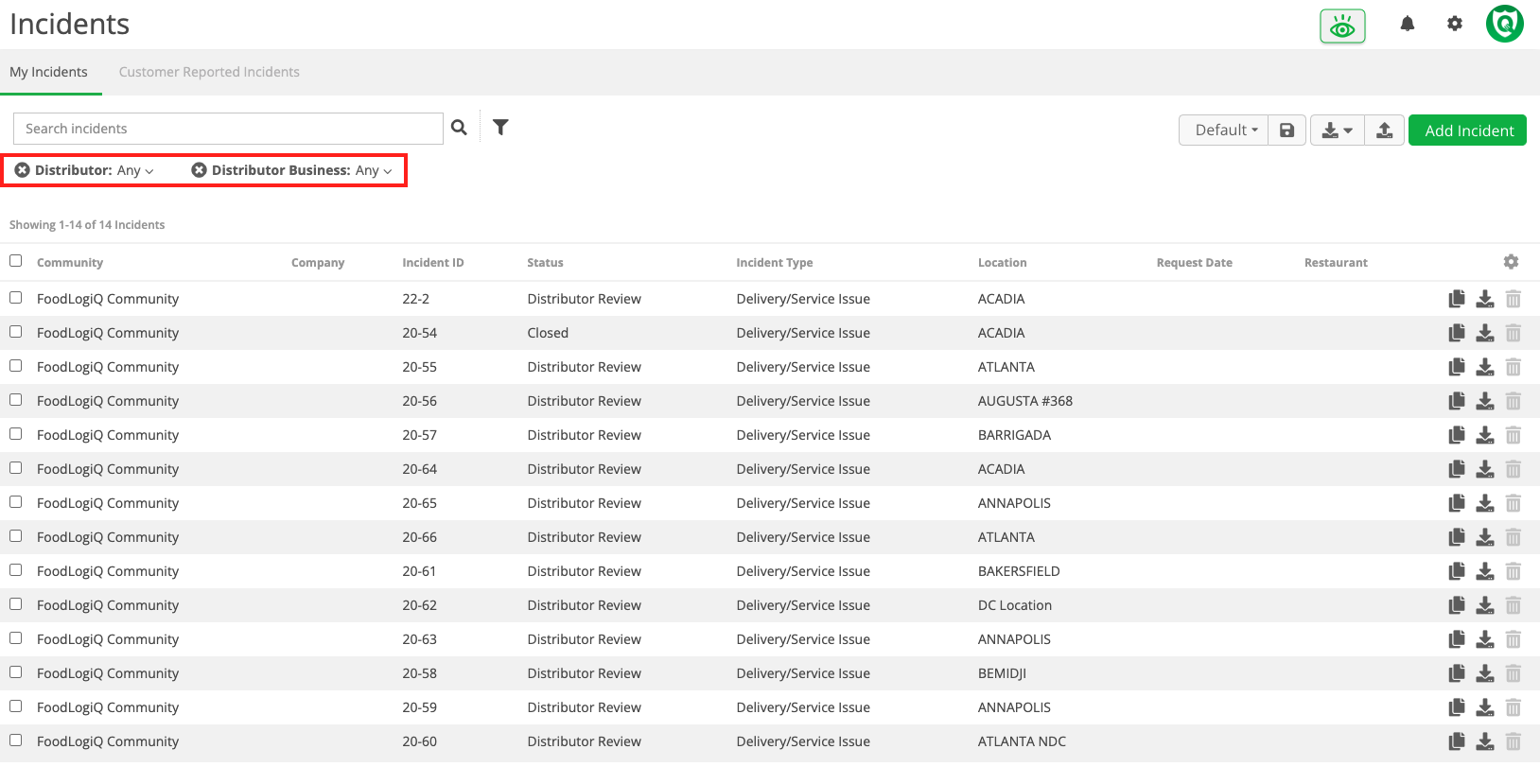
Task: Sort by Restaurant column header
Action: point(1336,263)
